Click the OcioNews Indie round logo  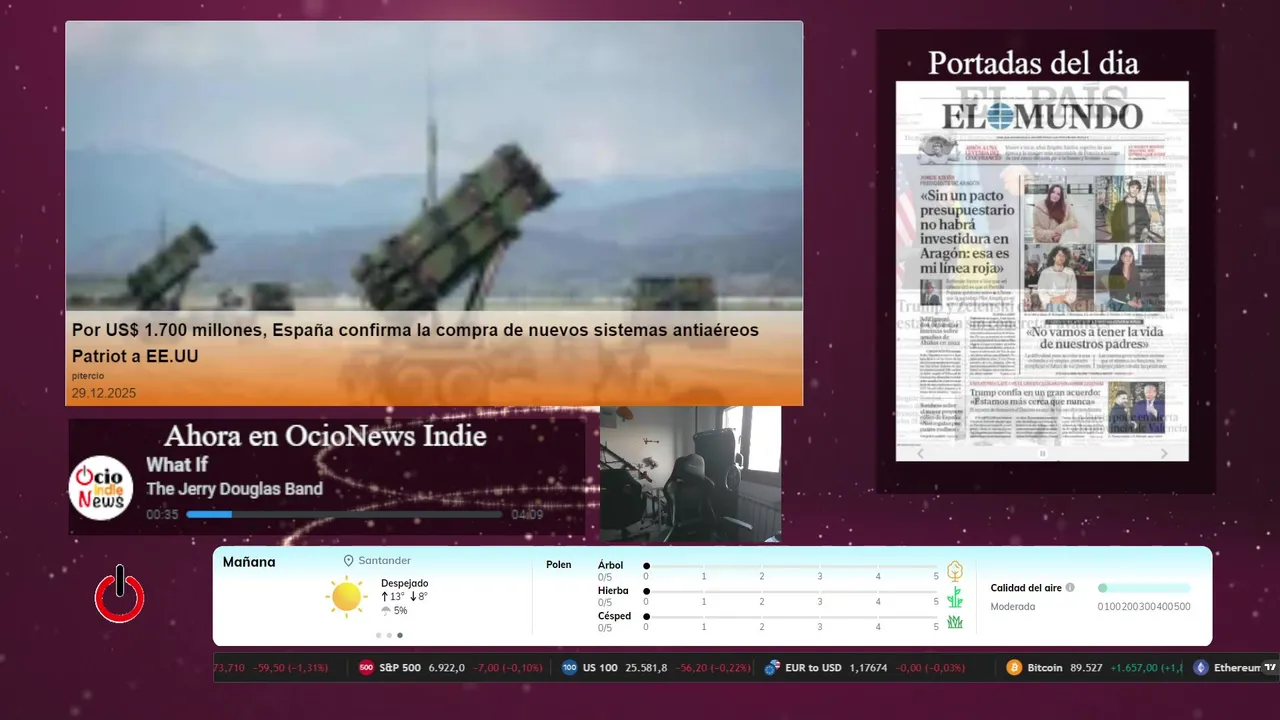coord(101,489)
